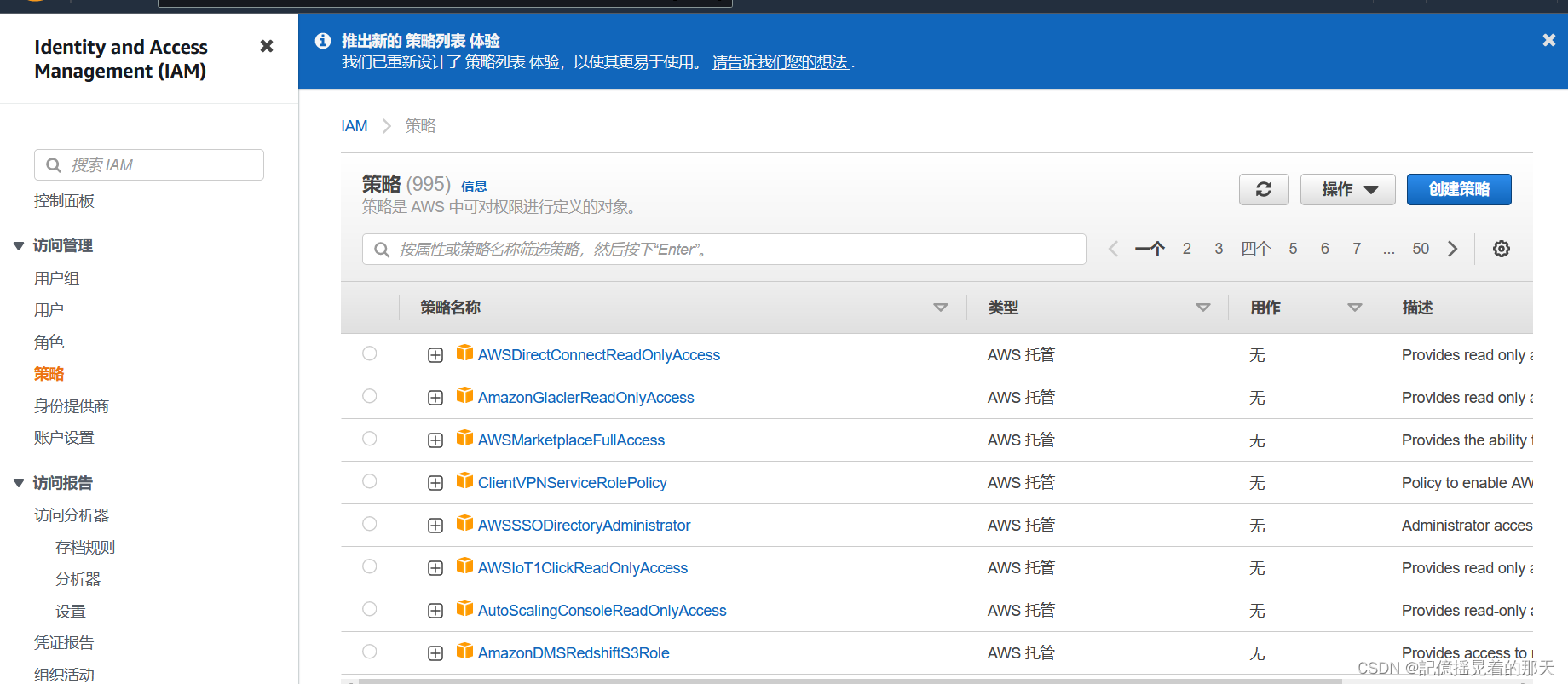
Task: Click the 信息 info link
Action: pyautogui.click(x=474, y=187)
